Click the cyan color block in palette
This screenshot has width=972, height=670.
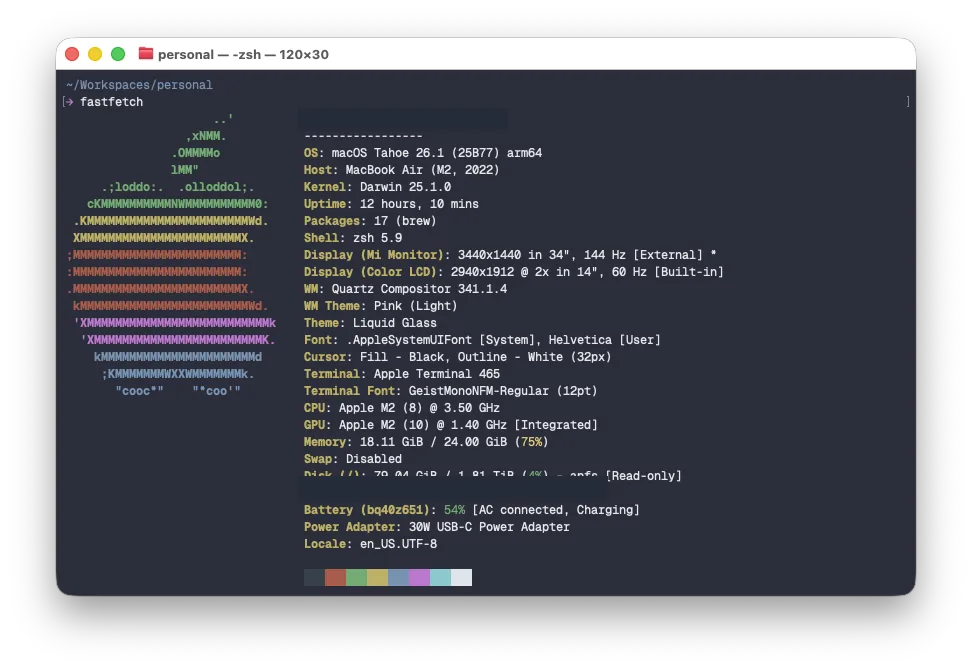click(x=441, y=578)
